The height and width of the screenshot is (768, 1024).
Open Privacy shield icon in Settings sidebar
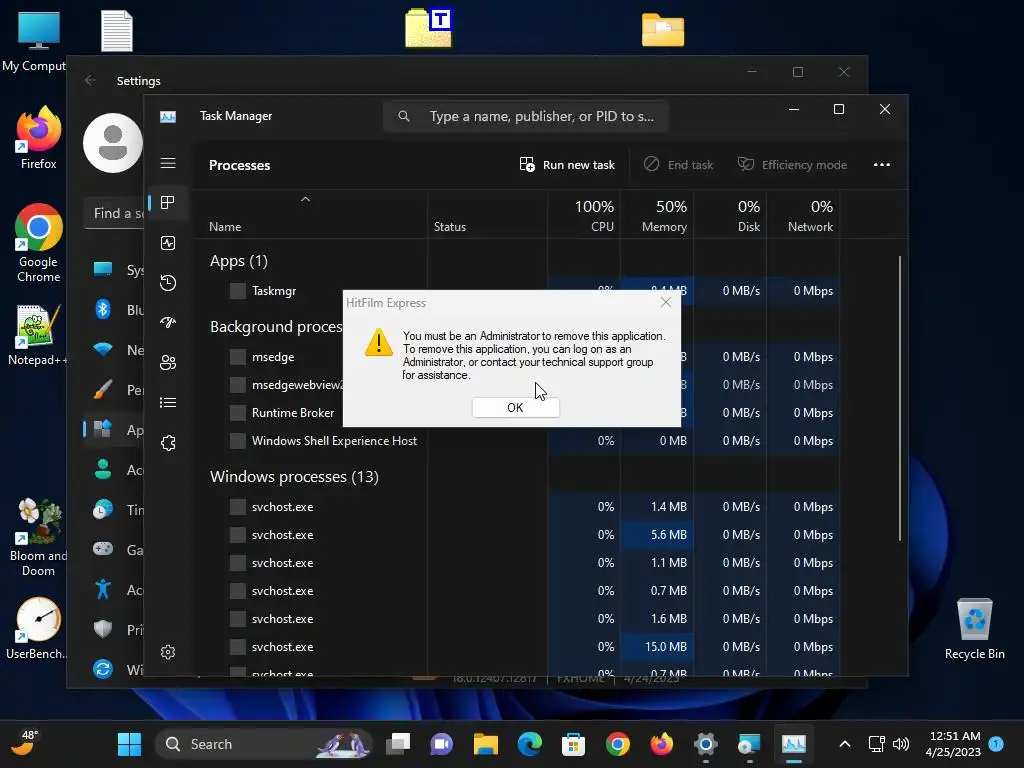[x=103, y=629]
